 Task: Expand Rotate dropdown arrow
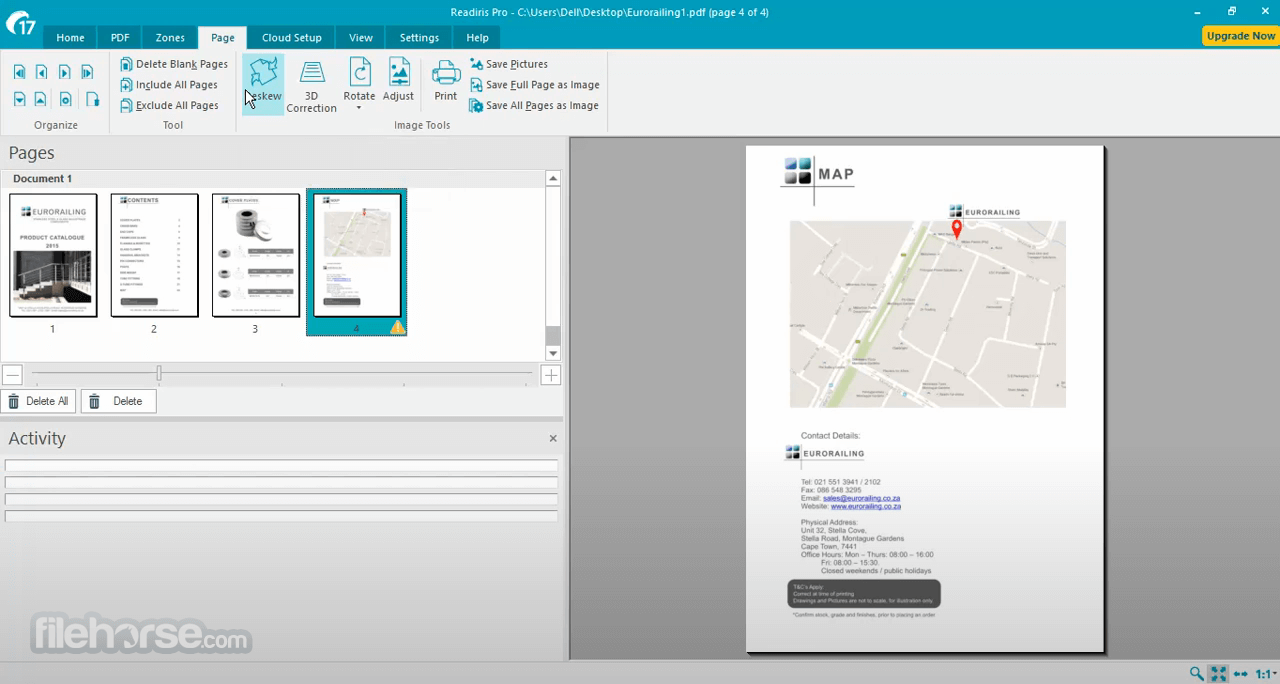point(359,108)
